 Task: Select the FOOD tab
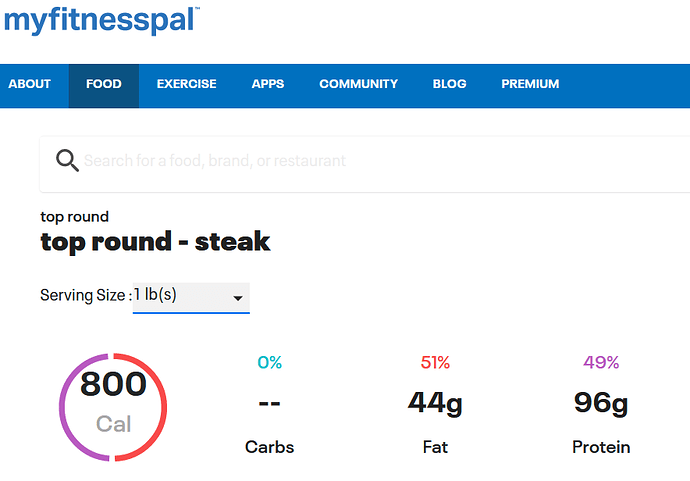tap(104, 86)
